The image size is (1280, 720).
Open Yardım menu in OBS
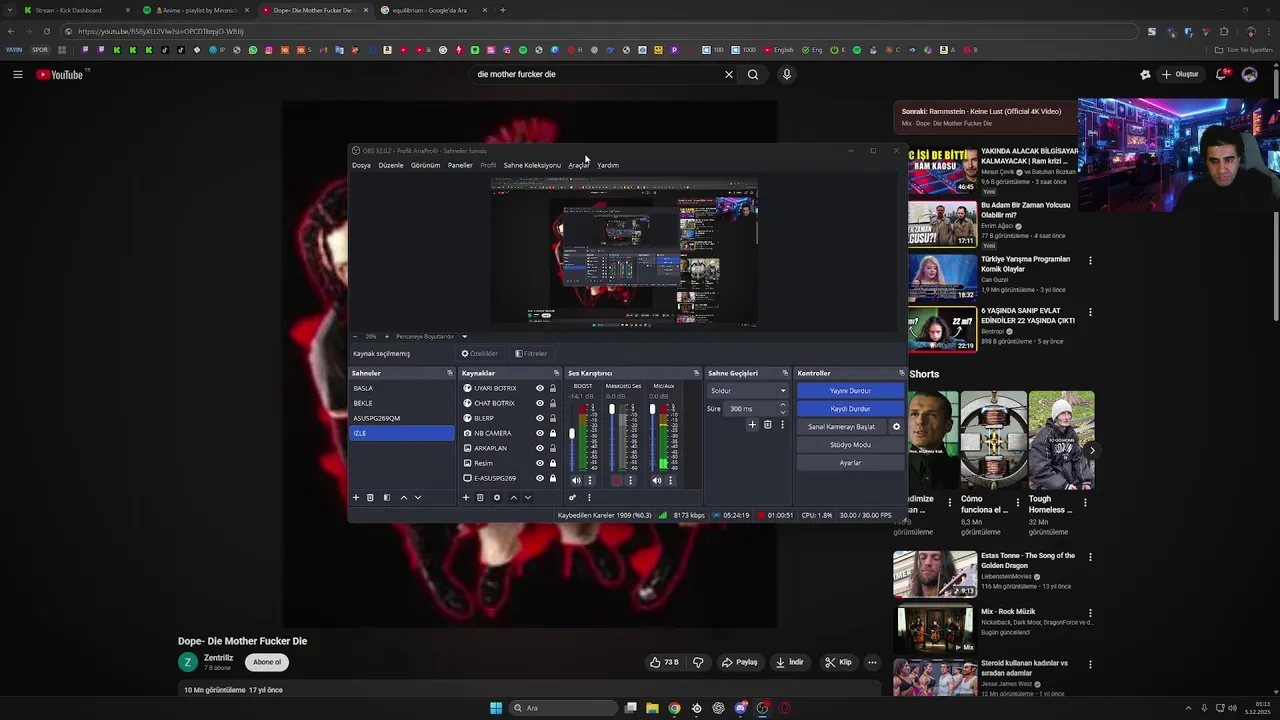point(608,165)
